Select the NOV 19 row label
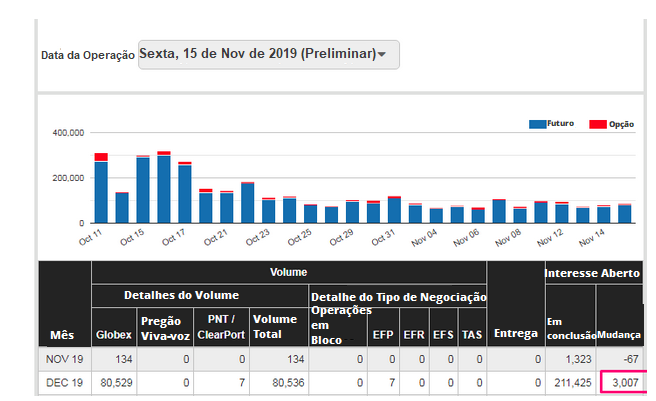Screen dimensions: 656x401 click(x=64, y=359)
